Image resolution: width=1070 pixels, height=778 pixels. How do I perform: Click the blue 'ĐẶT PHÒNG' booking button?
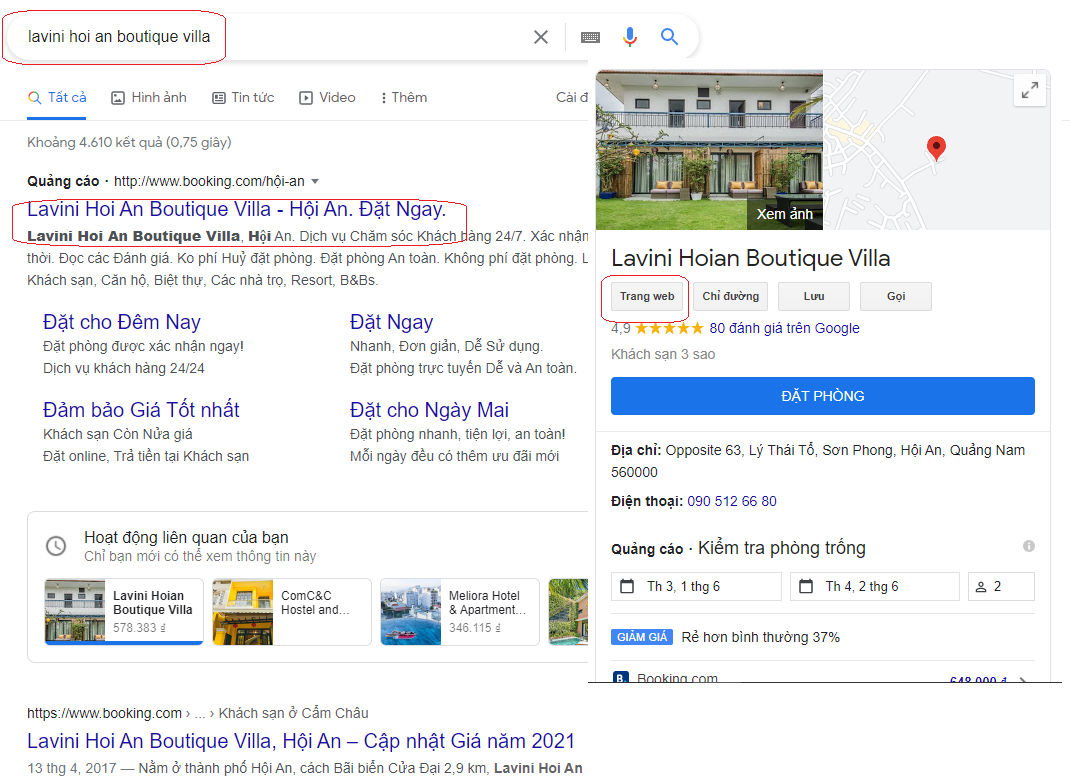coord(822,396)
